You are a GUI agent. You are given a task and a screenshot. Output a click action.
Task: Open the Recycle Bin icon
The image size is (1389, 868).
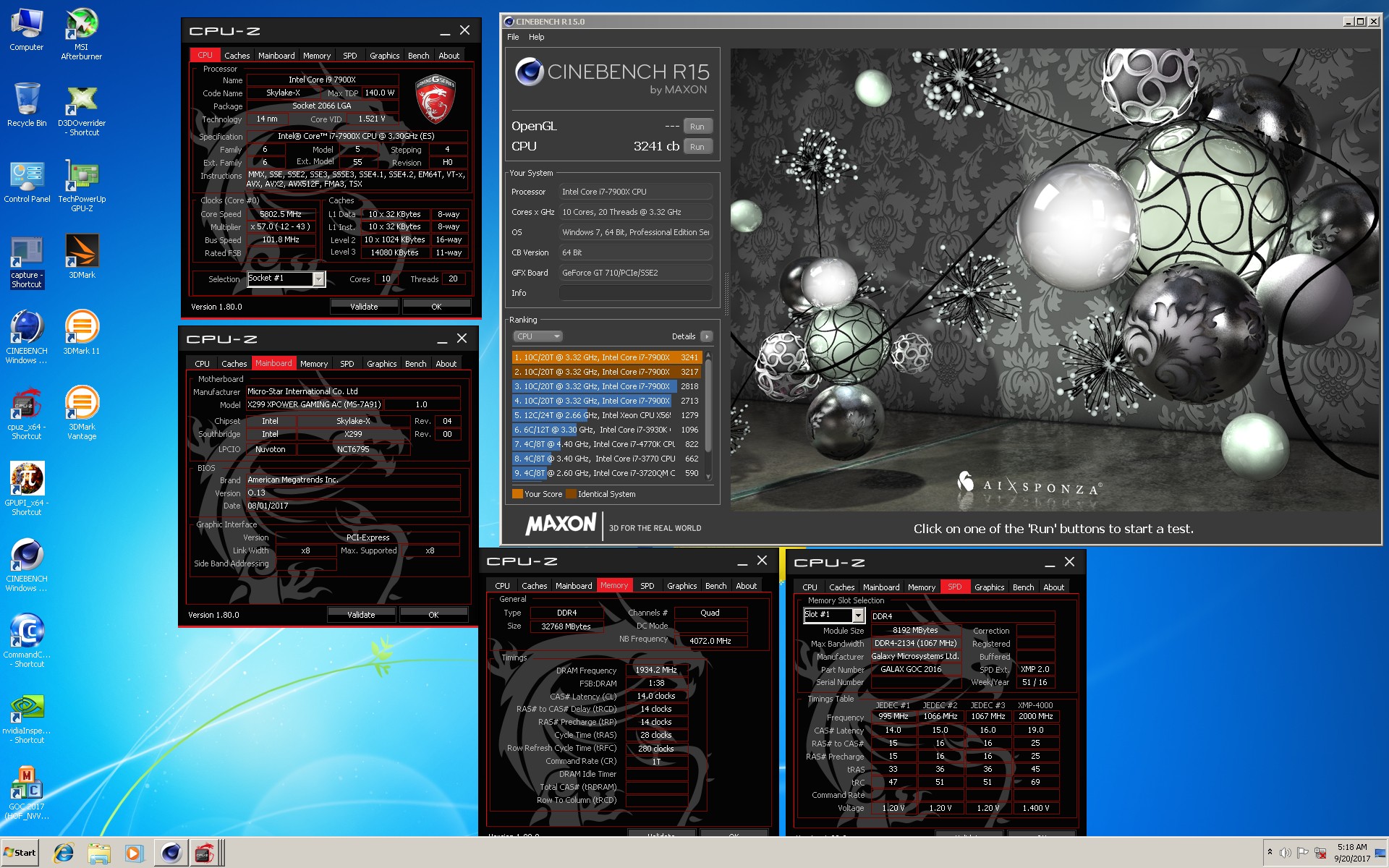(x=27, y=105)
